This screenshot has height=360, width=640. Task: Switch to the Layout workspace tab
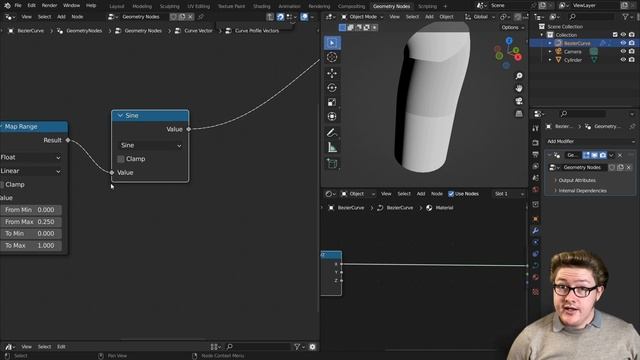(117, 6)
